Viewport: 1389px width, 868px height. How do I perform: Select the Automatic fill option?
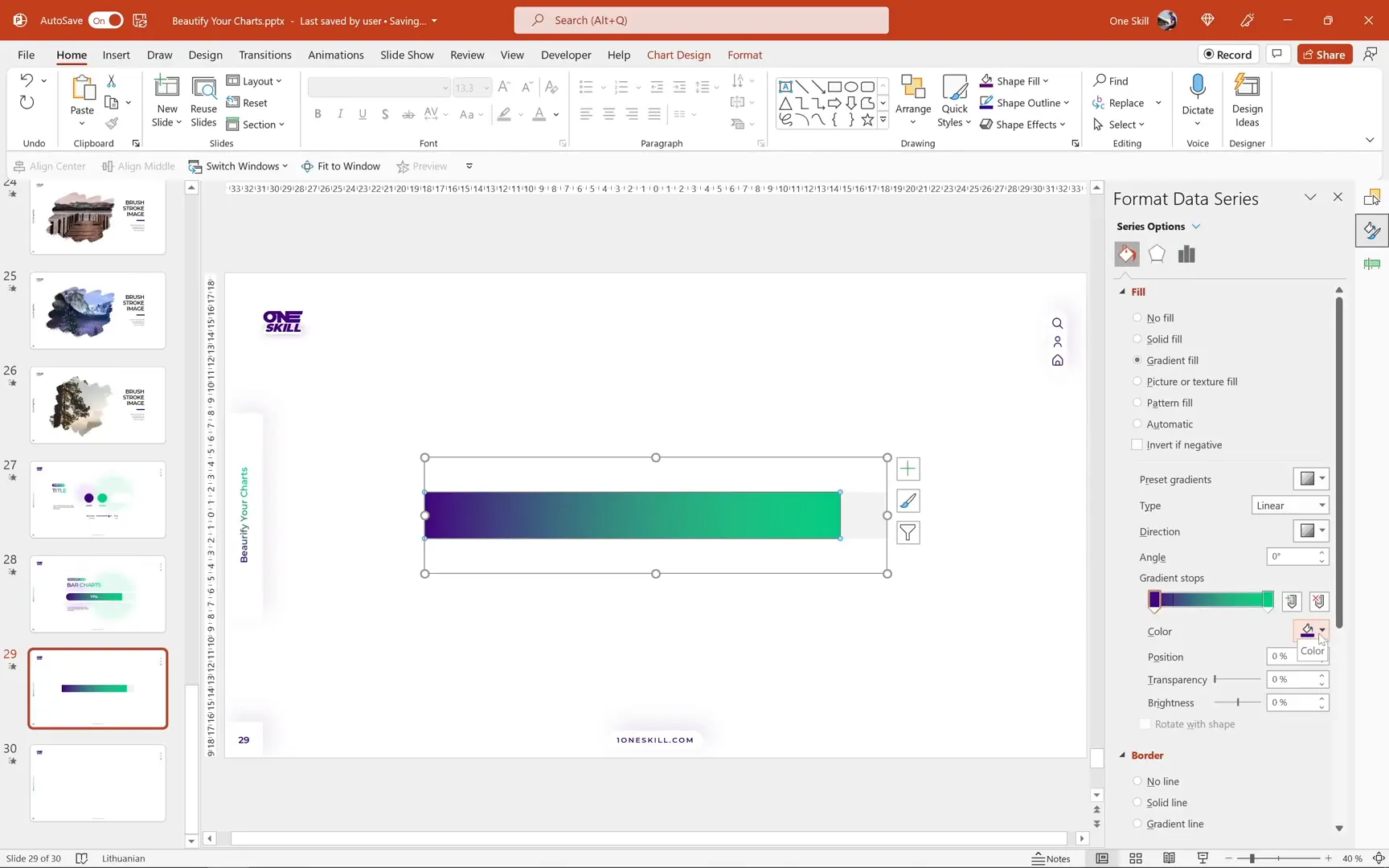[x=1163, y=424]
